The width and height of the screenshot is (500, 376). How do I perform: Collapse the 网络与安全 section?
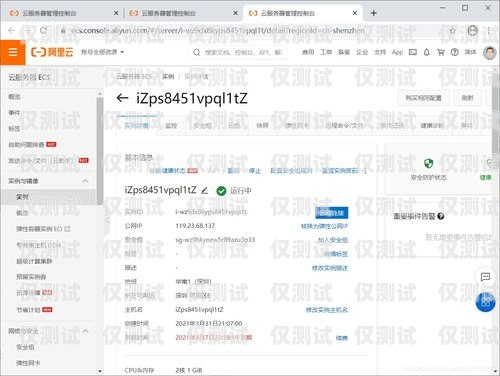tap(85, 331)
